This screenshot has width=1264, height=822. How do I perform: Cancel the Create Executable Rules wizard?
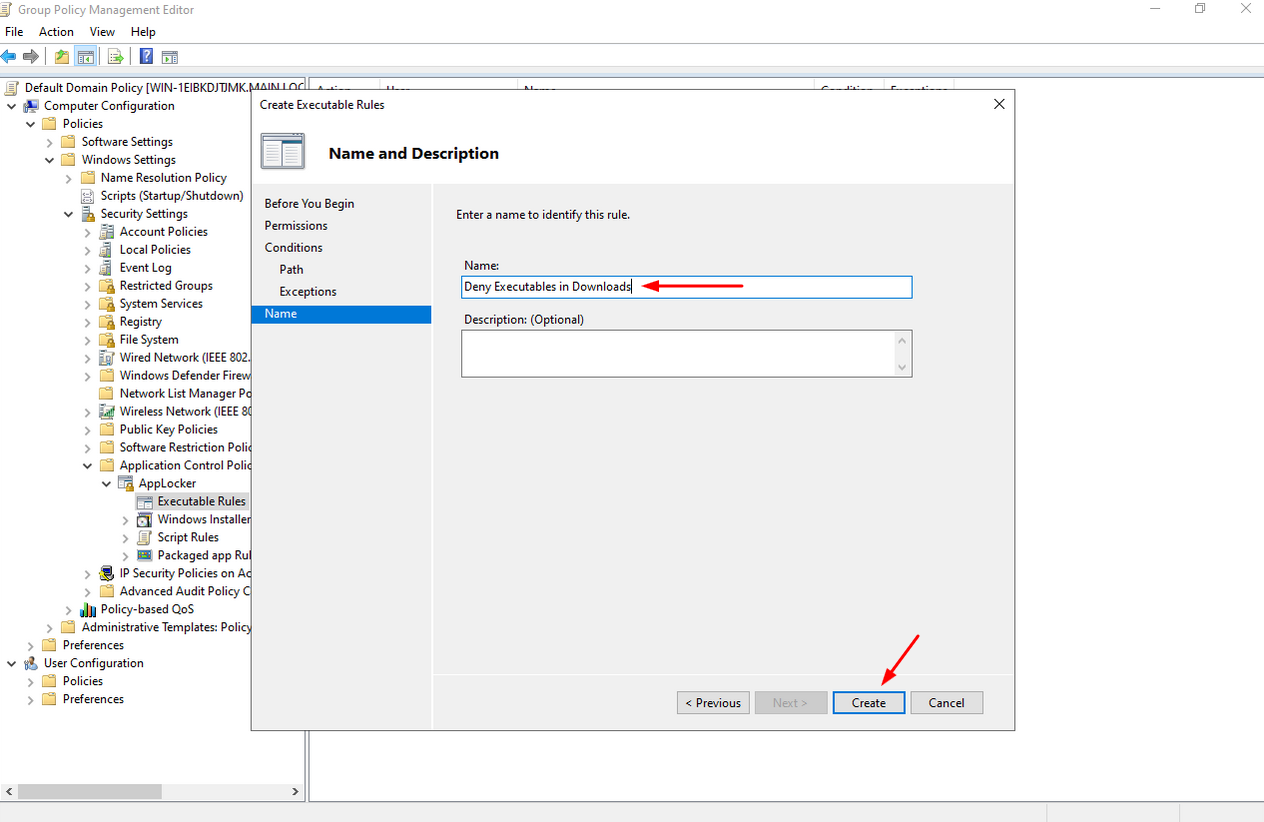tap(946, 703)
